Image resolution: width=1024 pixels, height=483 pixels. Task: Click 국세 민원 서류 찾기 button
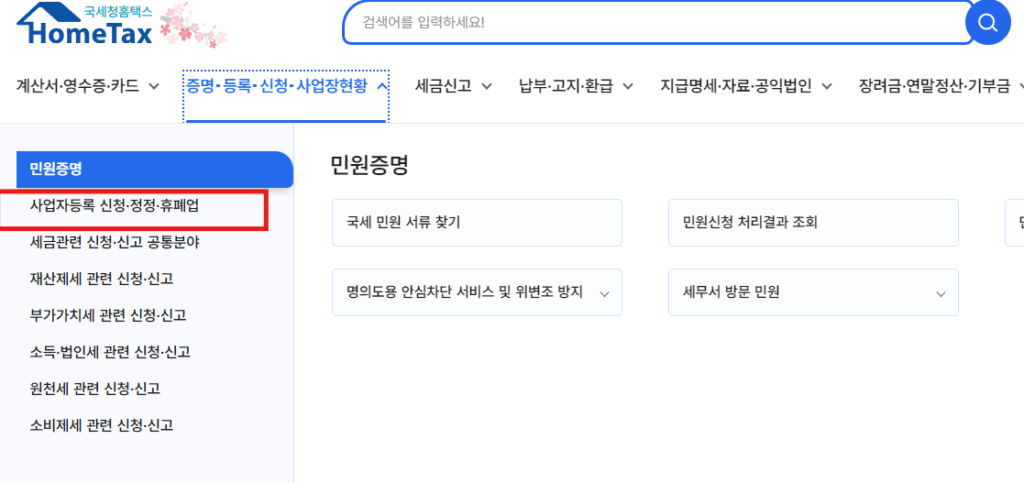pos(476,222)
